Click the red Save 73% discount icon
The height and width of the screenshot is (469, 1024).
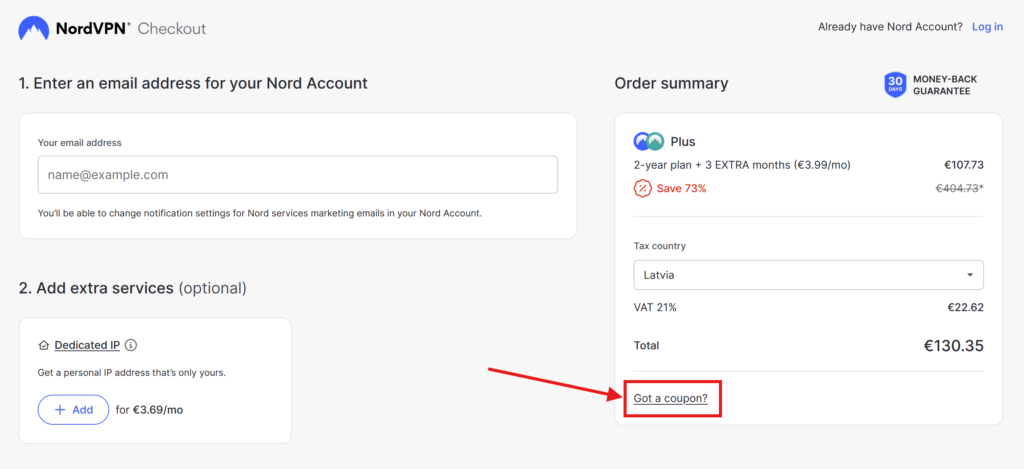(x=643, y=188)
